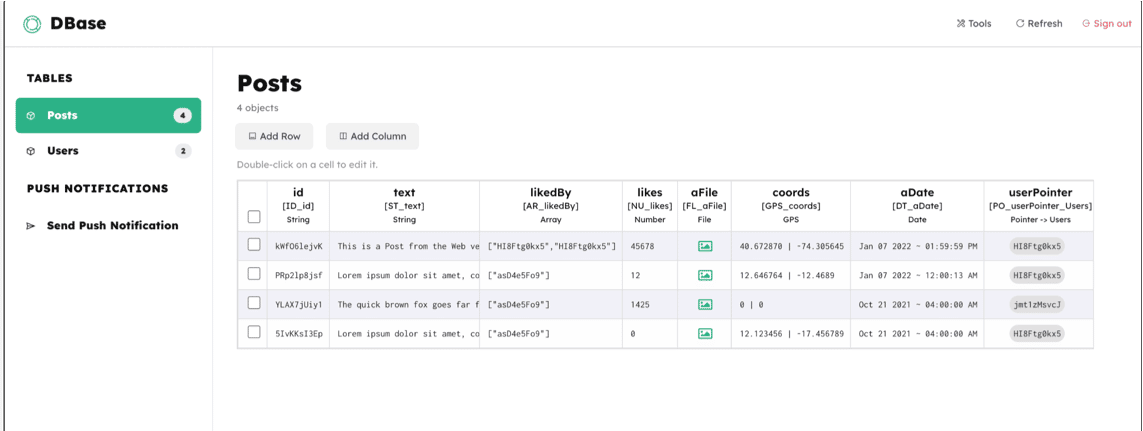This screenshot has height=431, width=1143.
Task: Open user pointer jmt1zMsvcJ
Action: [1037, 305]
